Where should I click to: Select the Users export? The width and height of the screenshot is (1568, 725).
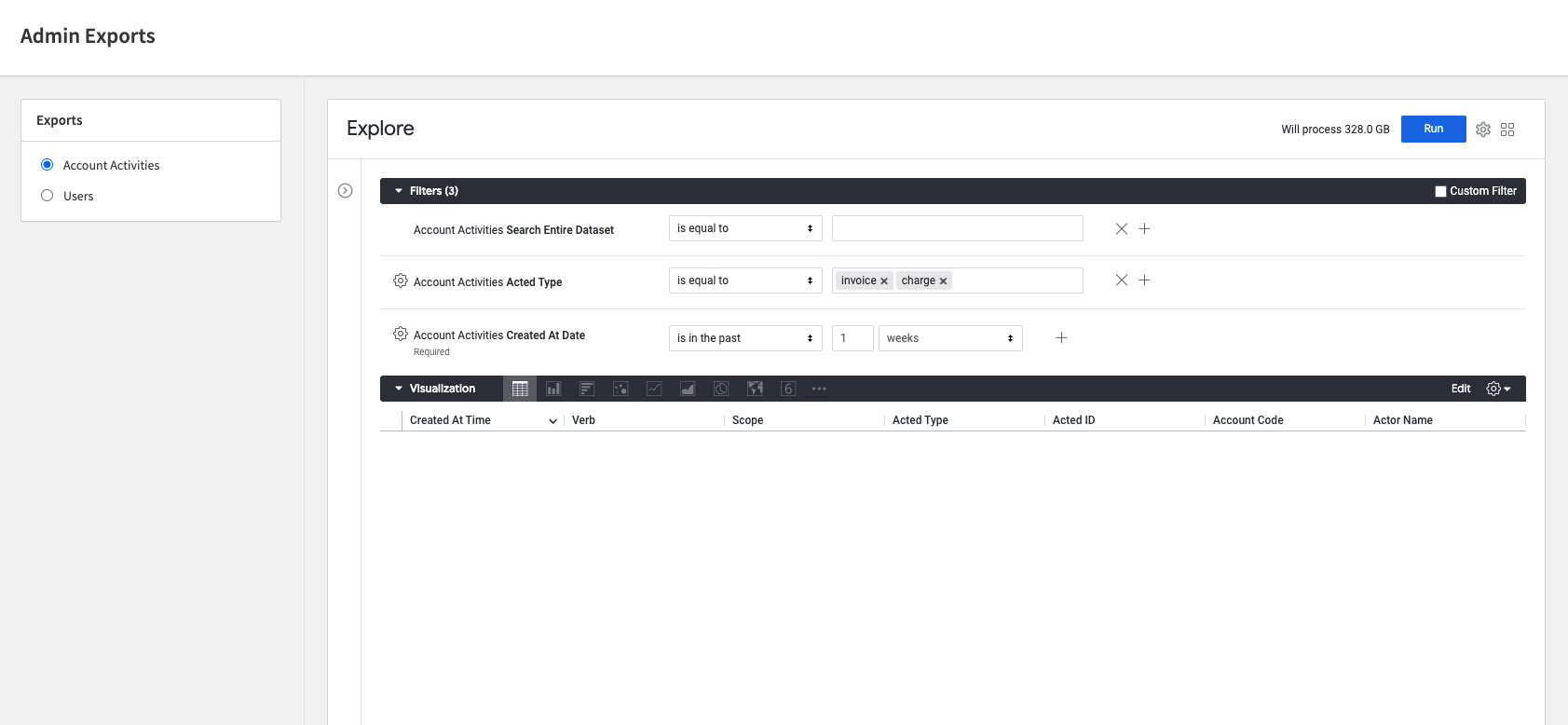(x=48, y=196)
